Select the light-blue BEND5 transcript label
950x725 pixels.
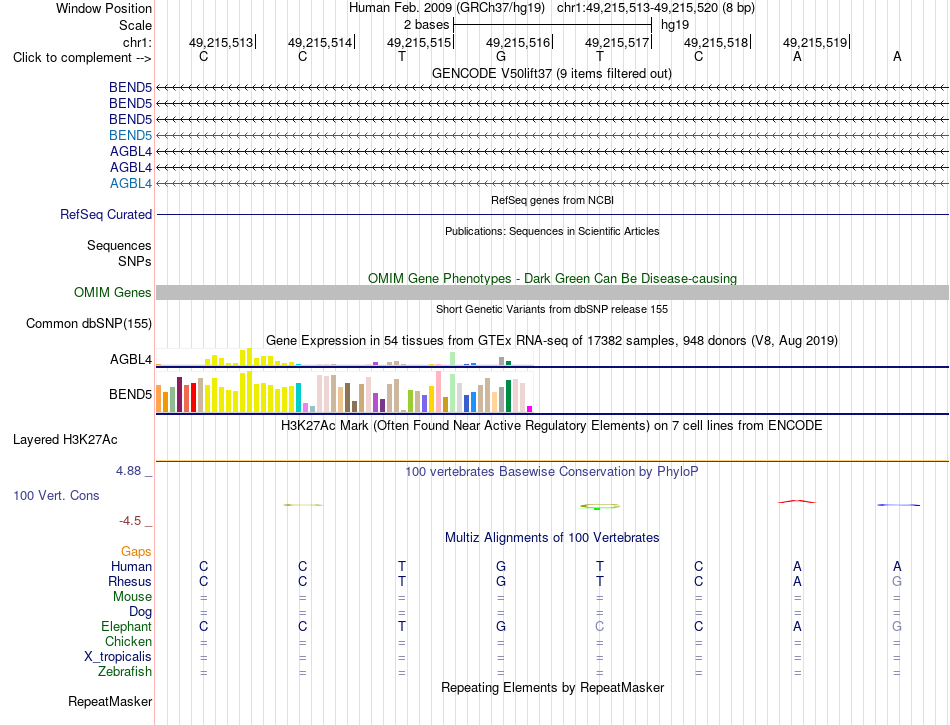(130, 135)
